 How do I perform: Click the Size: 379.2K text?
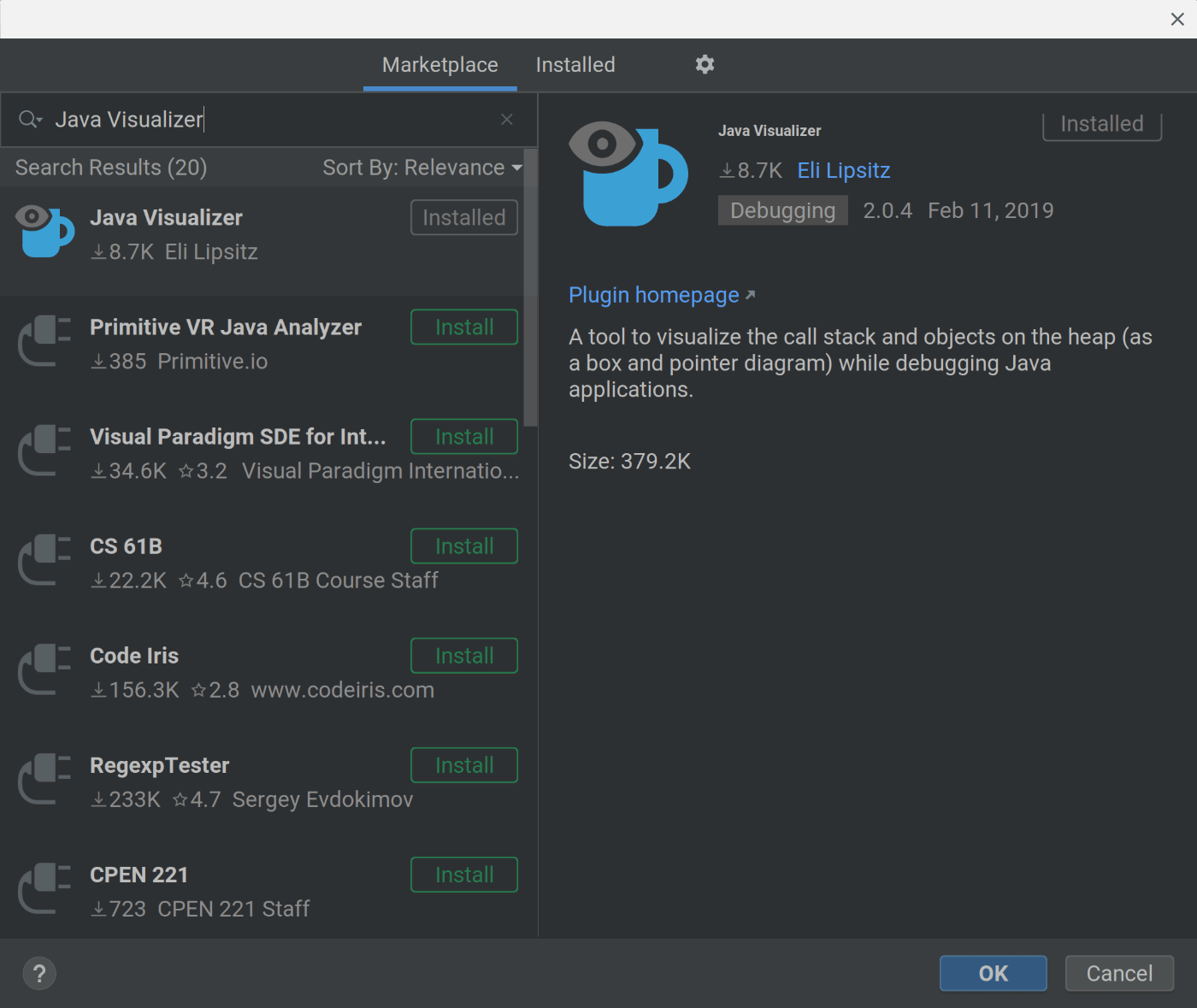point(630,462)
